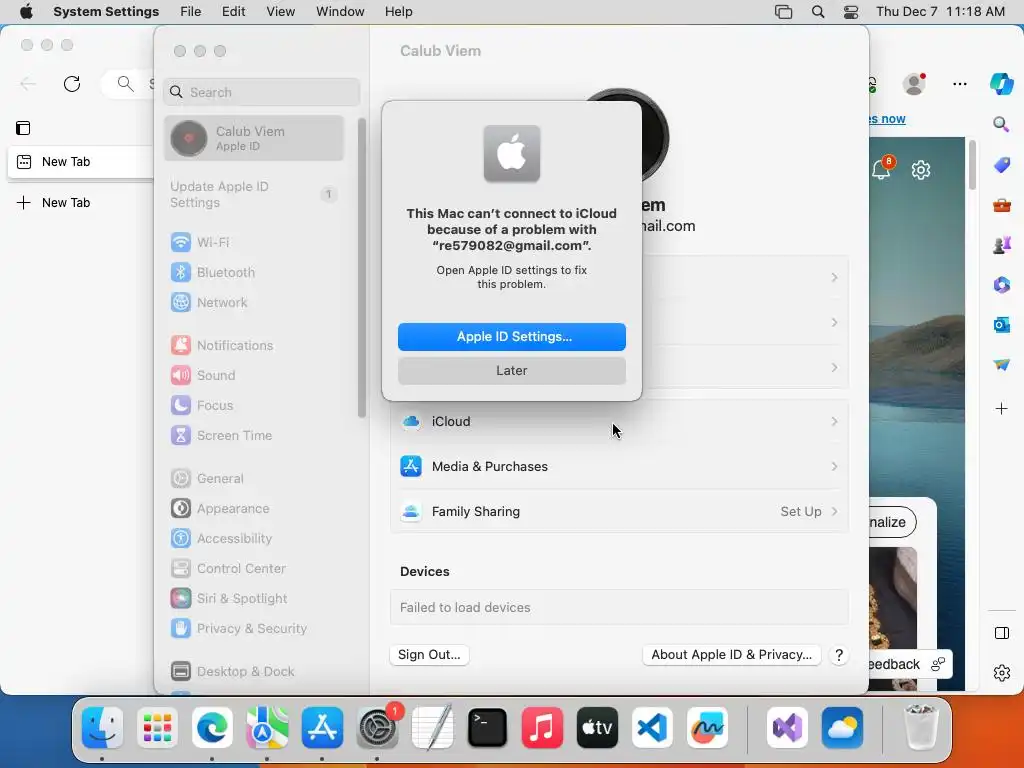This screenshot has width=1024, height=768.
Task: Click Edge notifications bell icon
Action: pos(882,169)
